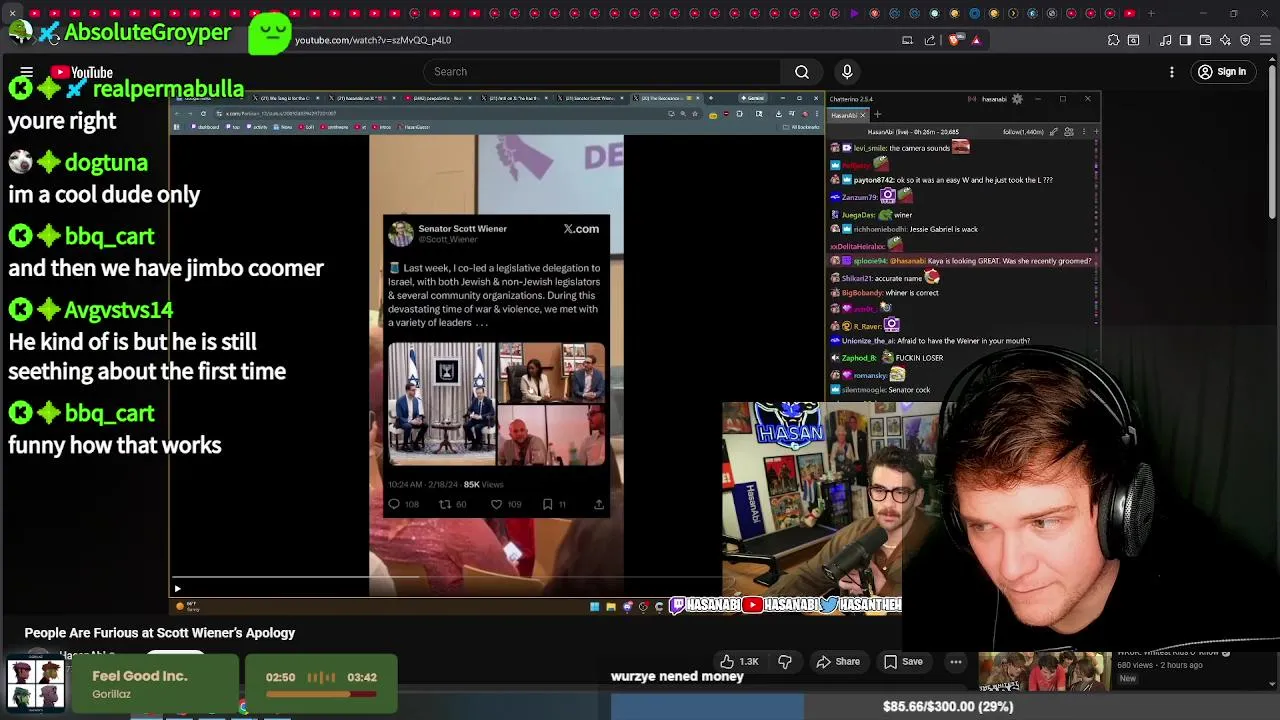Click the Share button below video
1280x720 pixels.
[x=838, y=661]
